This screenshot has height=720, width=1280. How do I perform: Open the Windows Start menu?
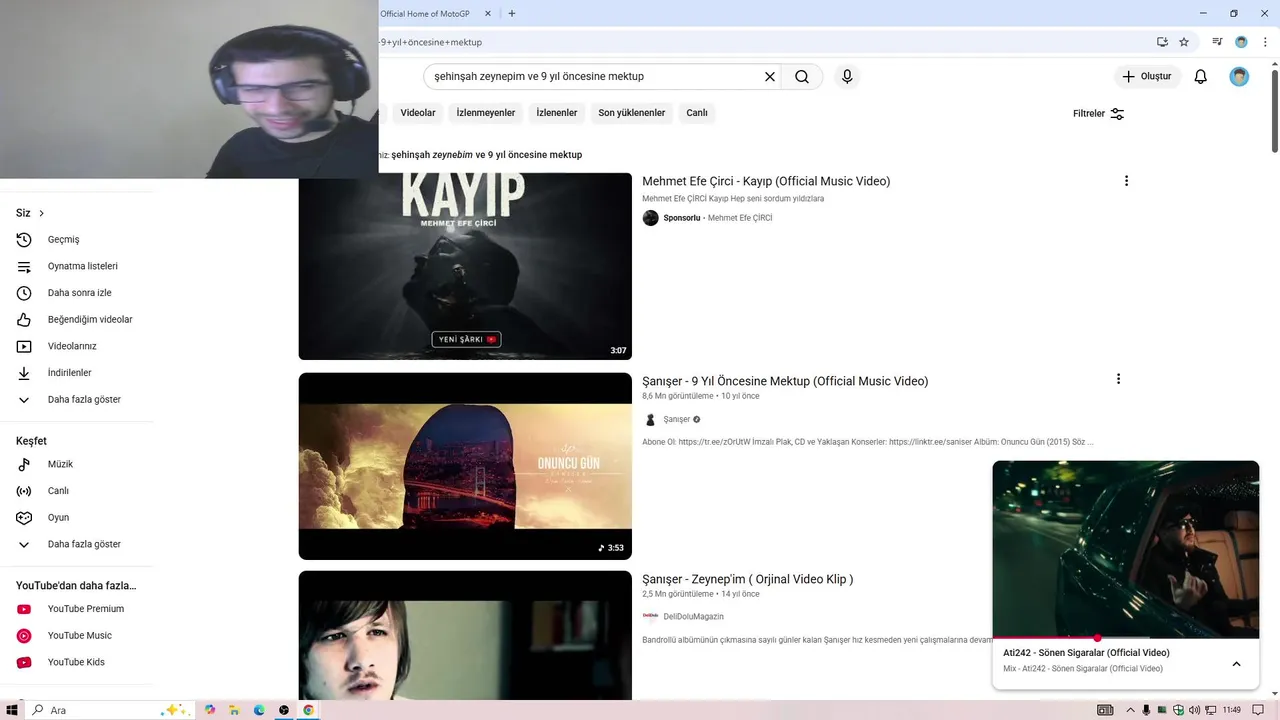[12, 710]
